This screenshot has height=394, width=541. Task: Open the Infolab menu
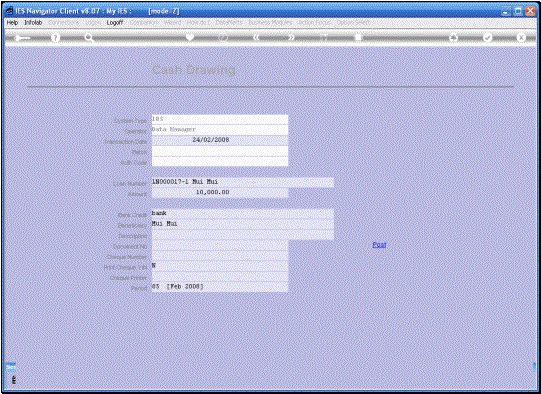(33, 22)
